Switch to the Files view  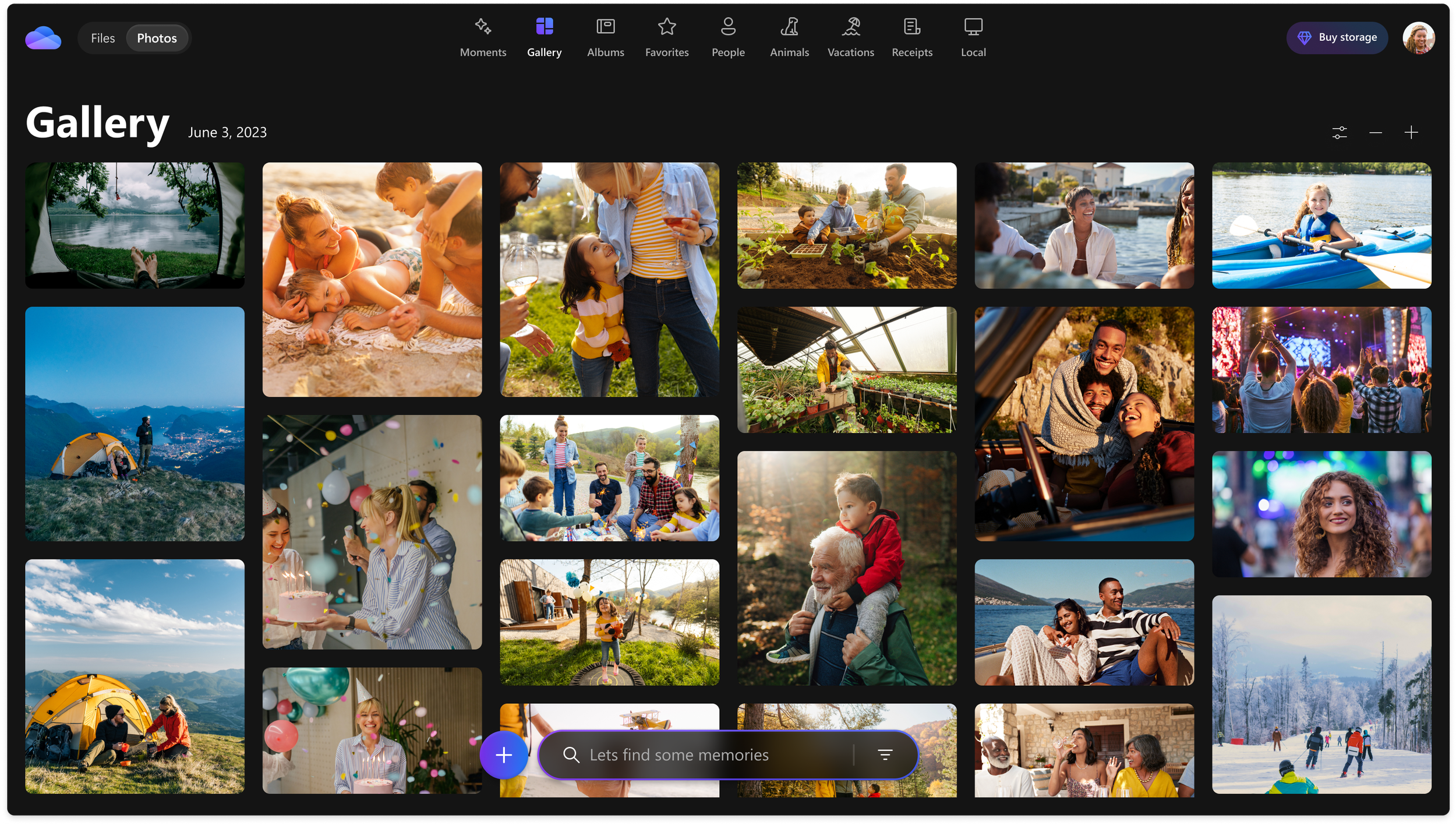click(x=103, y=38)
